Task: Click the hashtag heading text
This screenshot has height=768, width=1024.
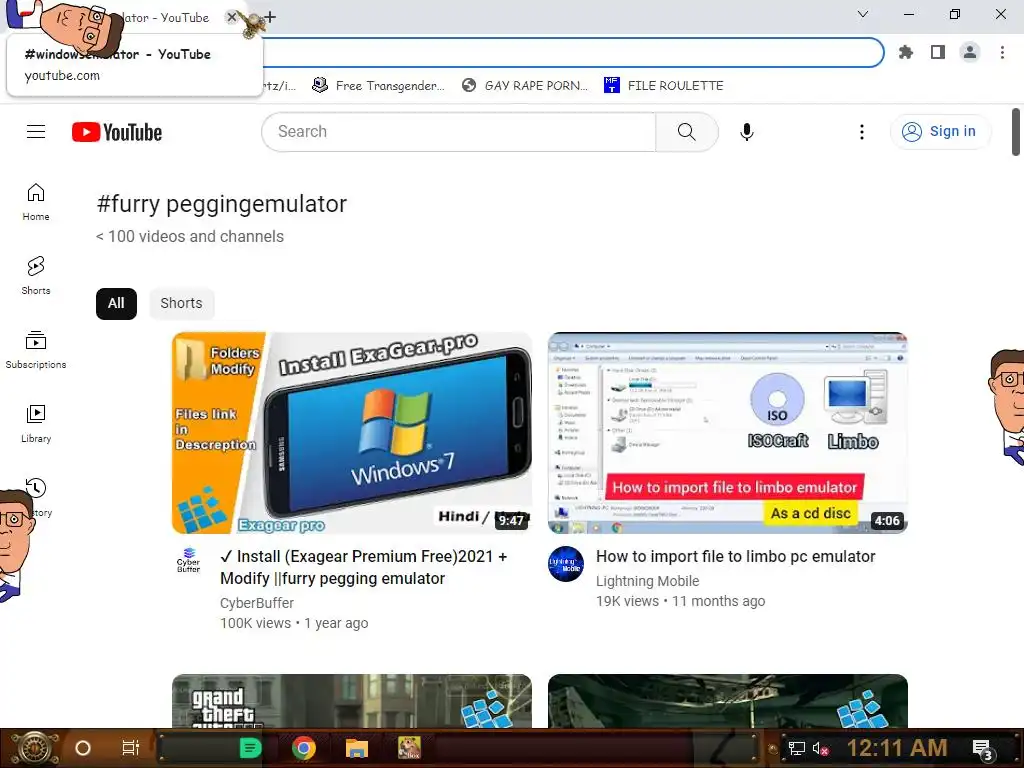Action: click(221, 204)
